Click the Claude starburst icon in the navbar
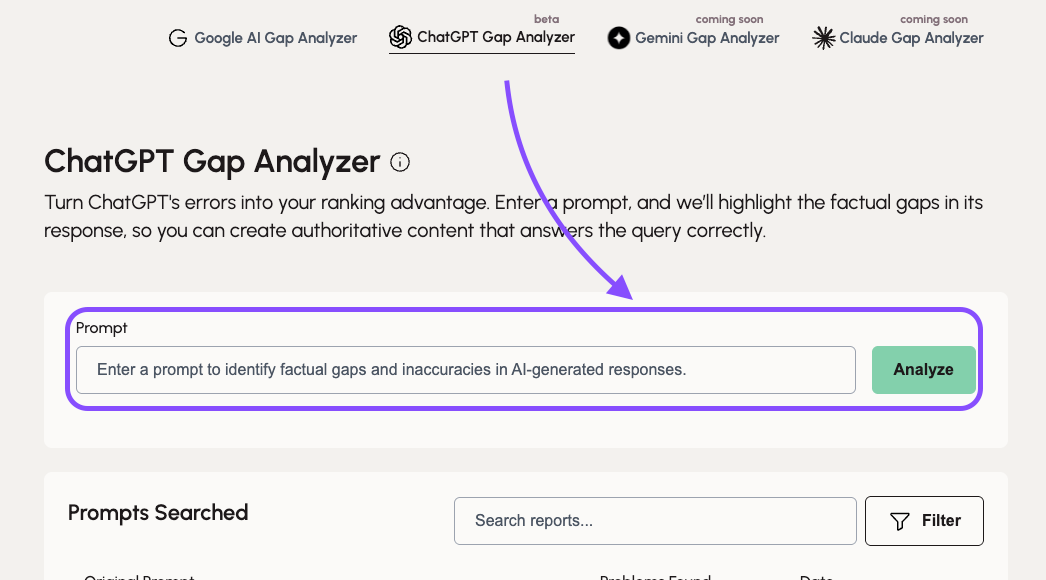Viewport: 1046px width, 580px height. pyautogui.click(x=823, y=38)
